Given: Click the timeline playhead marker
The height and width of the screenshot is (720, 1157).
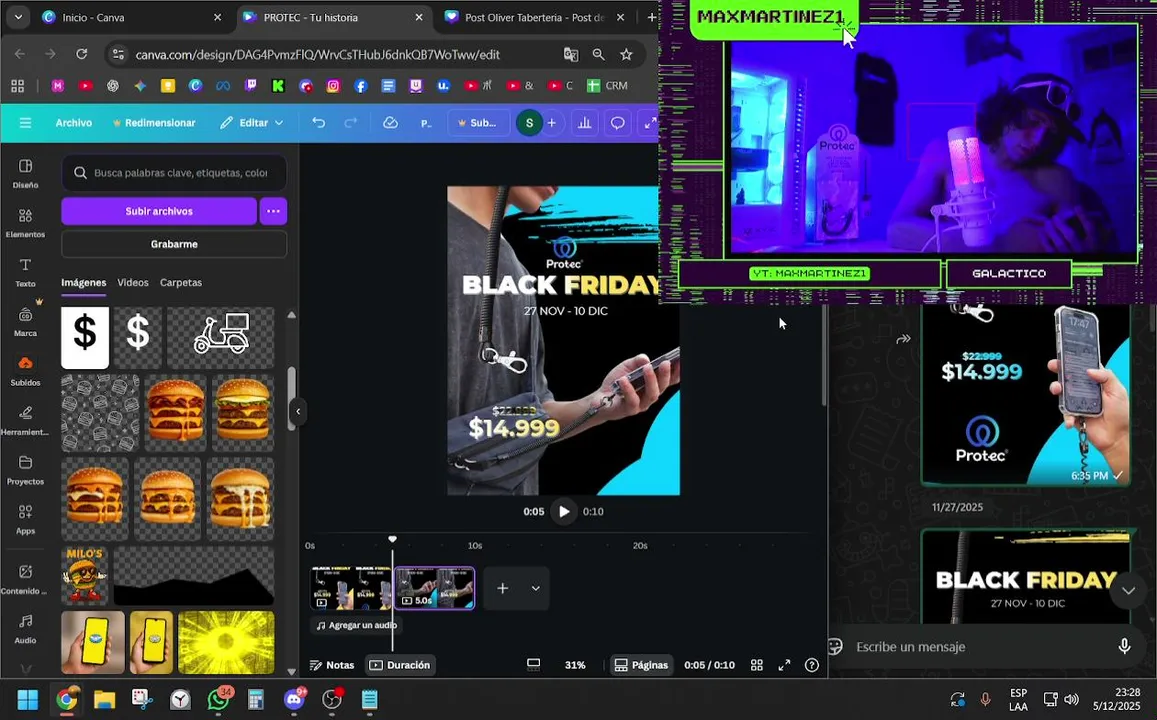Looking at the screenshot, I should point(393,539).
